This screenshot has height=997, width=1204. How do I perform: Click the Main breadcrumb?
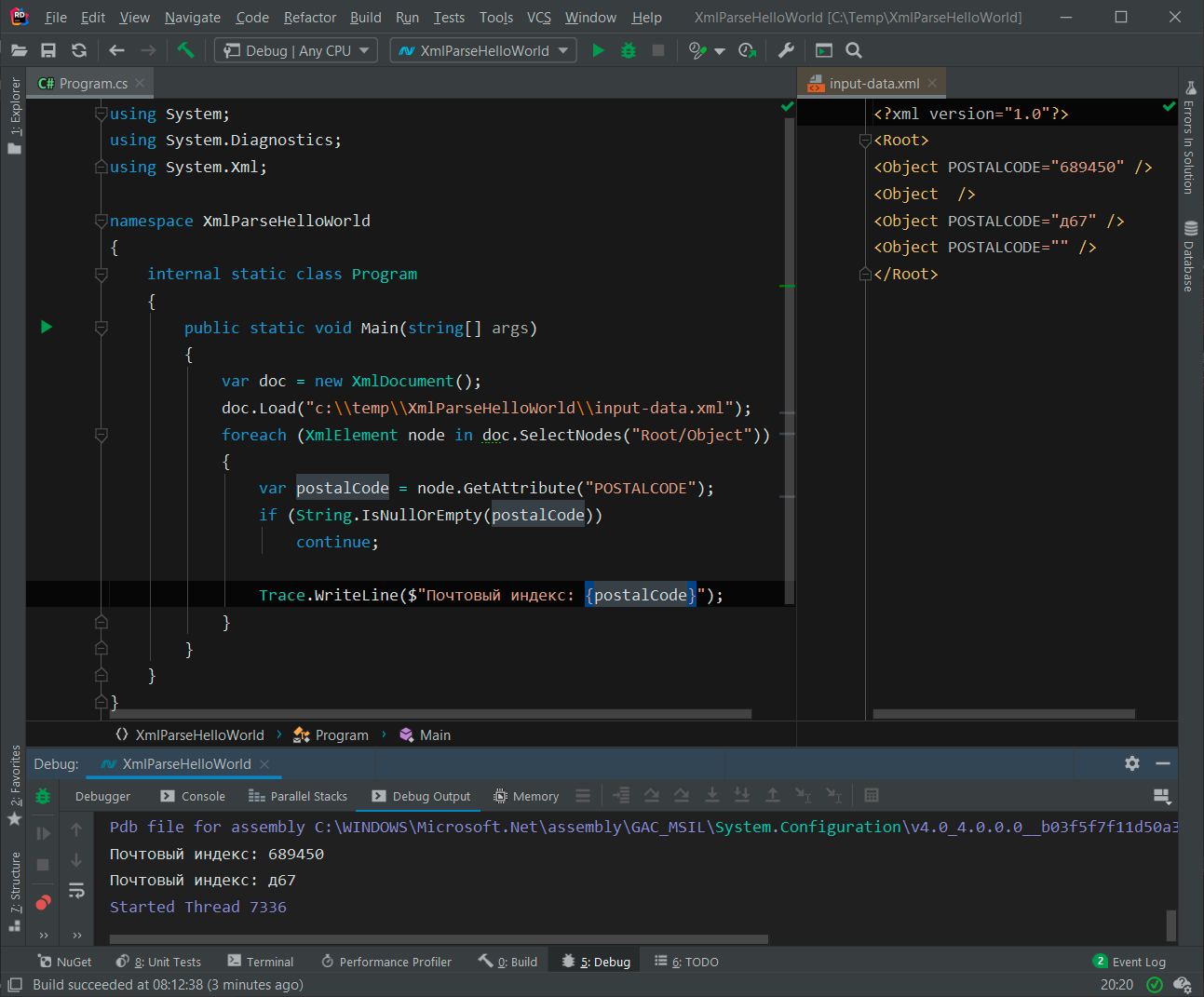click(x=426, y=734)
